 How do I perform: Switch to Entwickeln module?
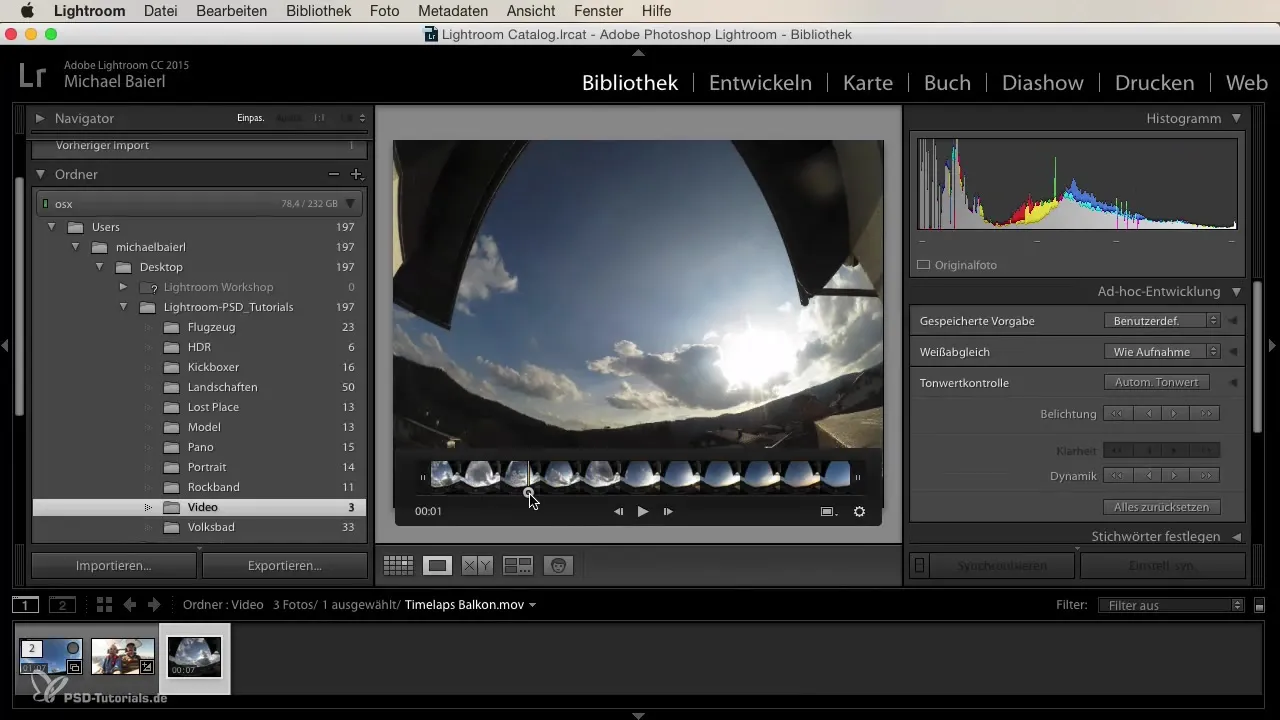click(x=760, y=83)
